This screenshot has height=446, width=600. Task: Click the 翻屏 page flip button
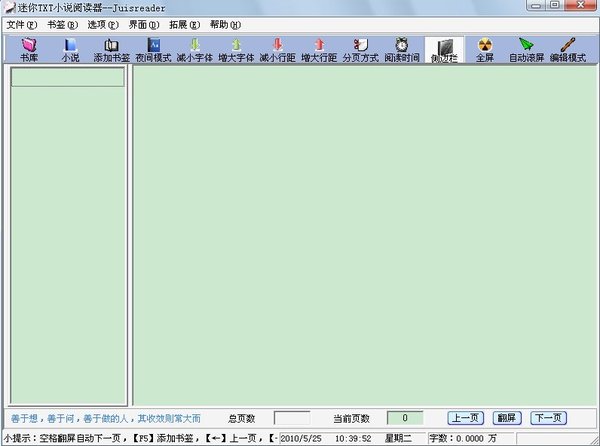507,418
